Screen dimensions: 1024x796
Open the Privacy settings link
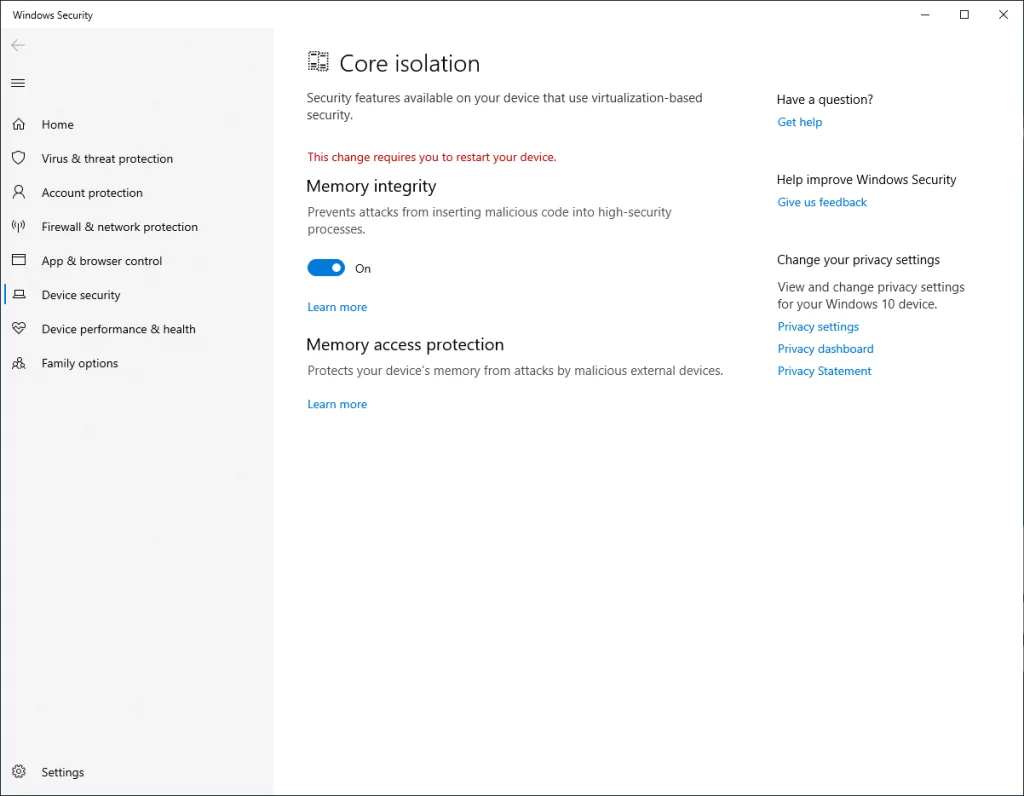pos(818,326)
